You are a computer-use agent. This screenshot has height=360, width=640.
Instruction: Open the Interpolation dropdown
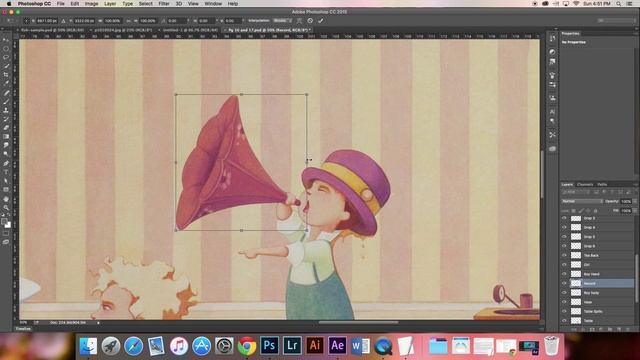(x=282, y=20)
